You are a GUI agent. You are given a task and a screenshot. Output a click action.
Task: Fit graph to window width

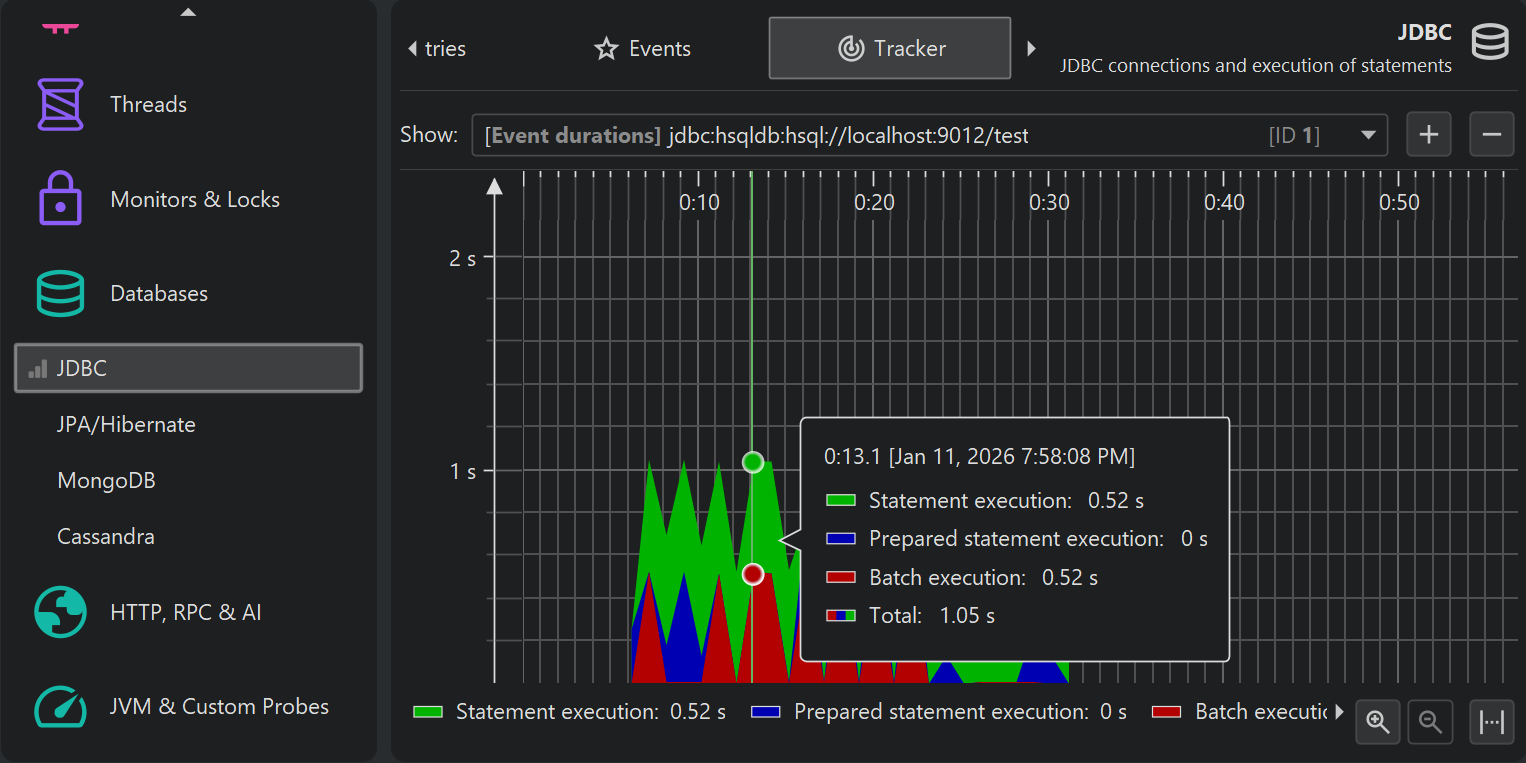point(1491,721)
